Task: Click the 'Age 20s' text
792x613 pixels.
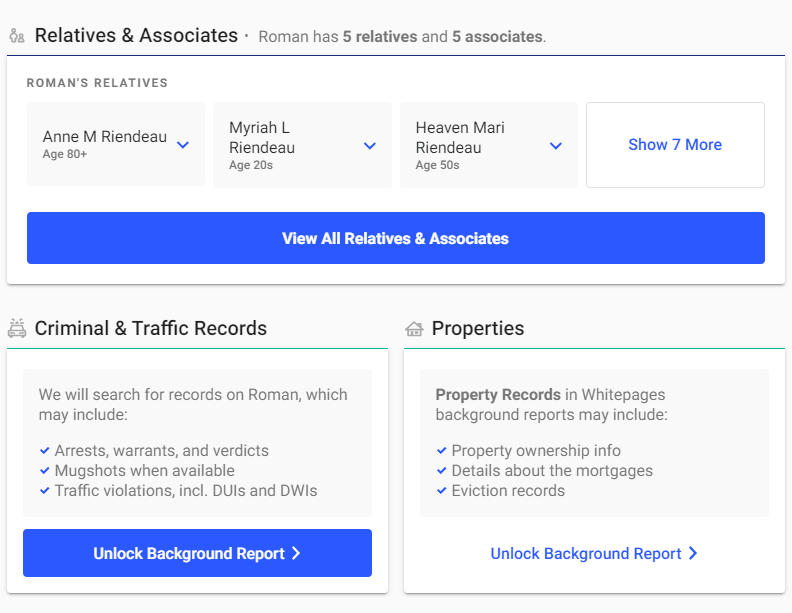Action: [x=251, y=165]
